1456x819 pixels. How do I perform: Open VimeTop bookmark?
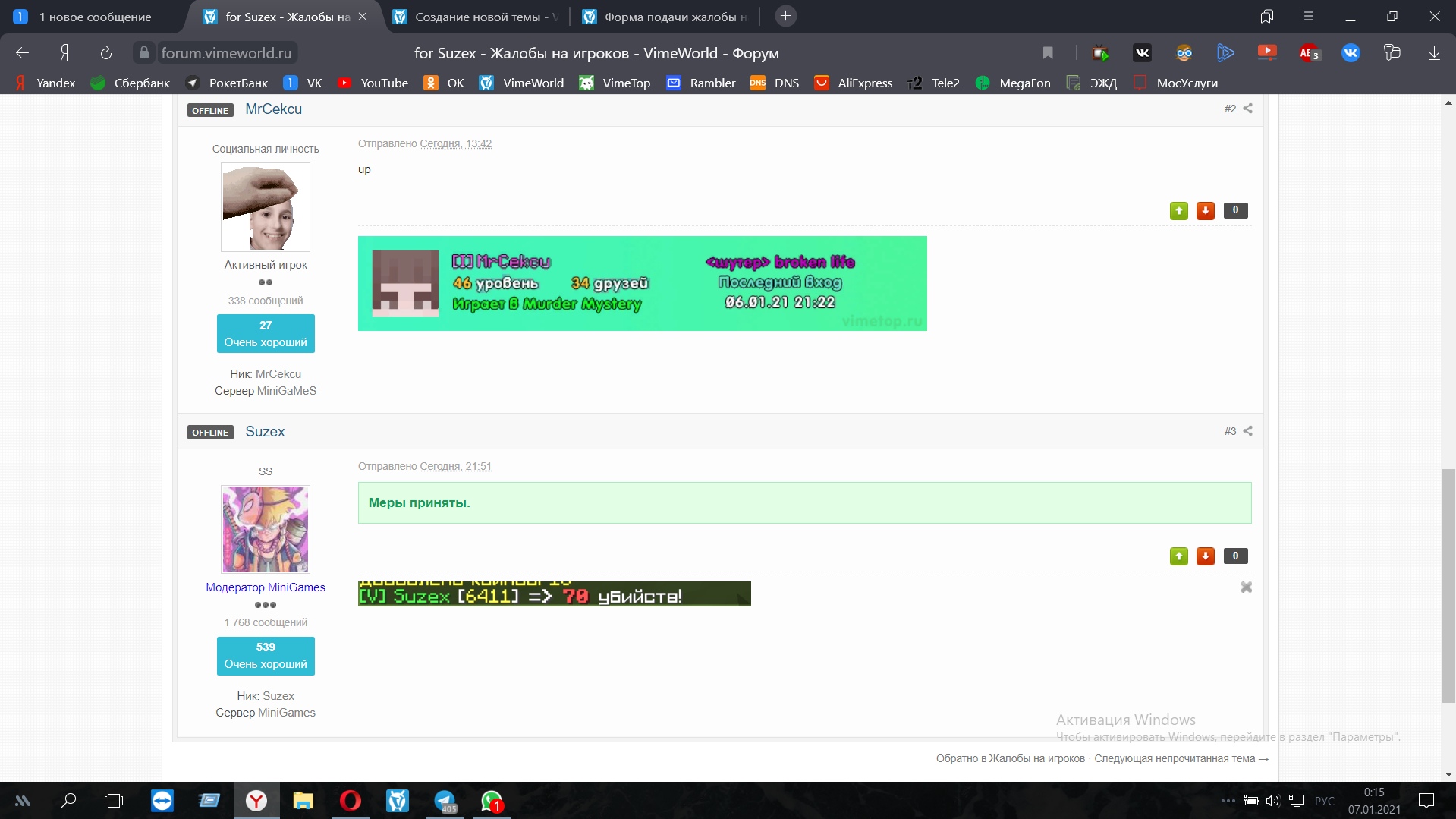tap(615, 83)
